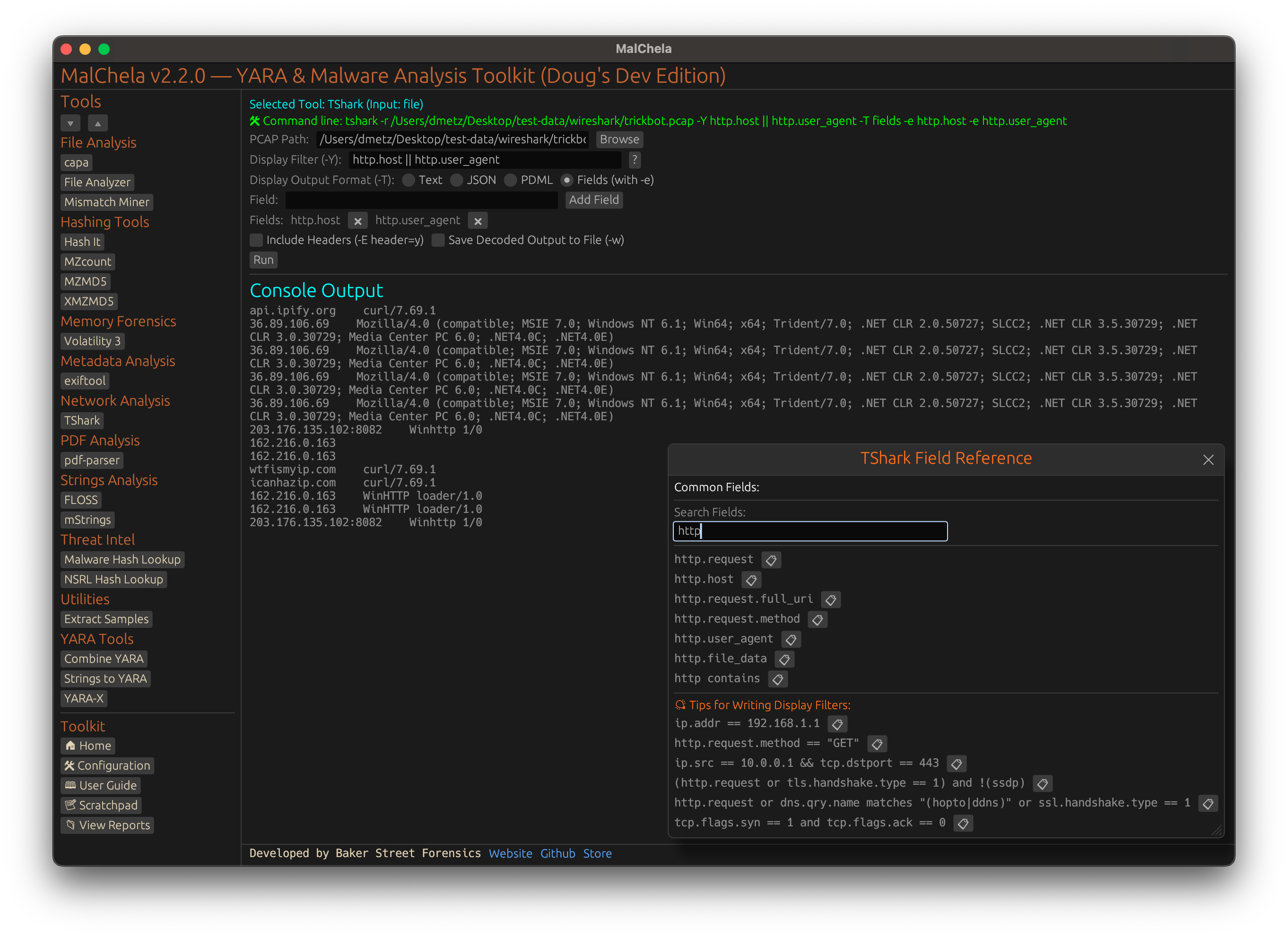Click tag icon for tcp.flags.syn tip

click(x=963, y=823)
